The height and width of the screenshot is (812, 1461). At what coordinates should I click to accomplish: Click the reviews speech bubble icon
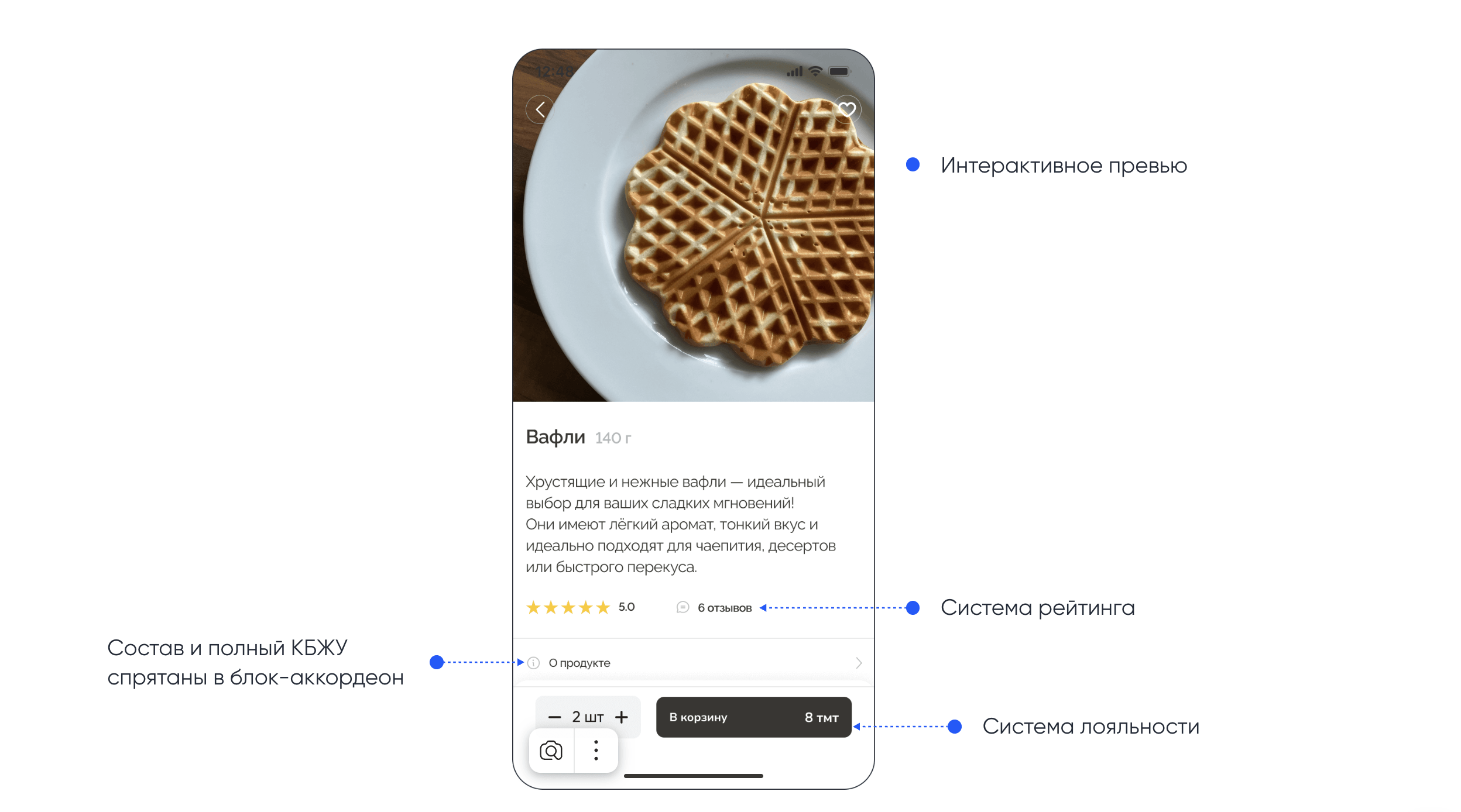683,607
